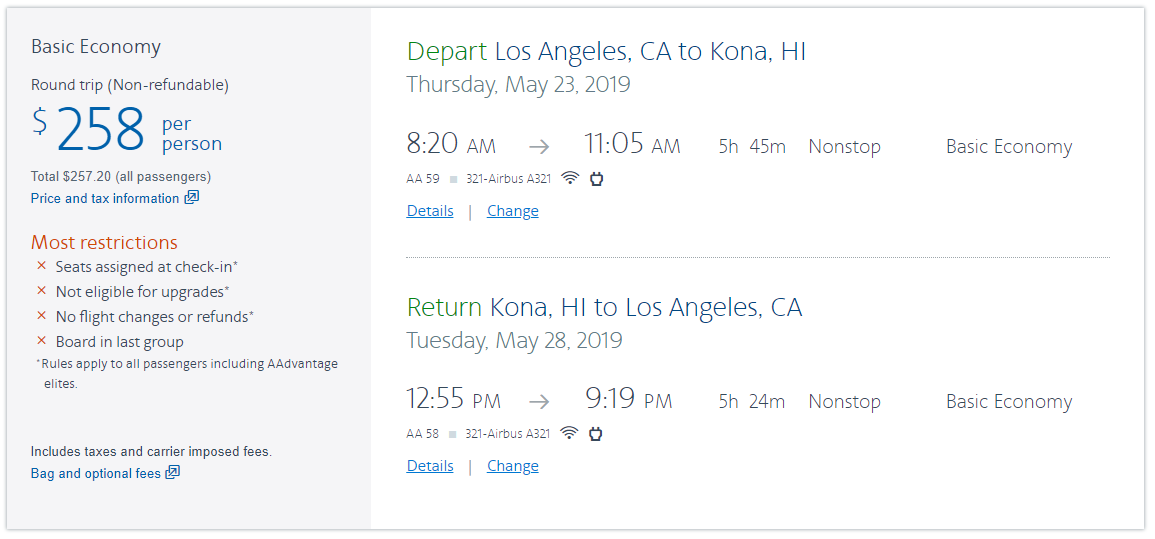The height and width of the screenshot is (539, 1155).
Task: Open the Price and tax information link
Action: [x=105, y=198]
